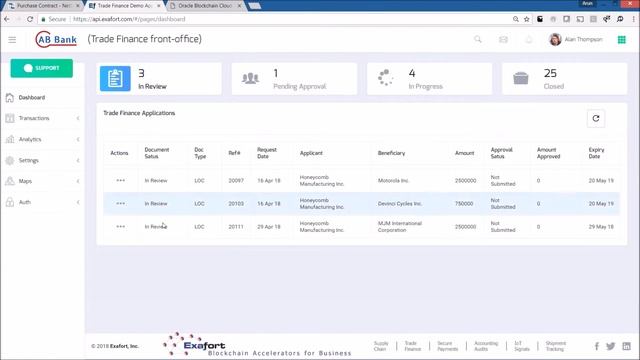Screen dimensions: 640x360
Task: Open the IoT Signals footer link
Action: tap(522, 346)
